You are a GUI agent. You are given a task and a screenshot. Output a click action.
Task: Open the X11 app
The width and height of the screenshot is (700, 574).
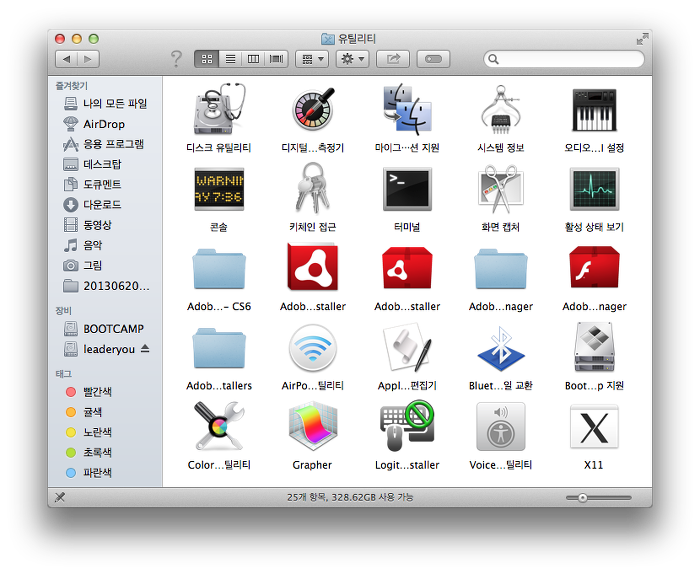594,427
